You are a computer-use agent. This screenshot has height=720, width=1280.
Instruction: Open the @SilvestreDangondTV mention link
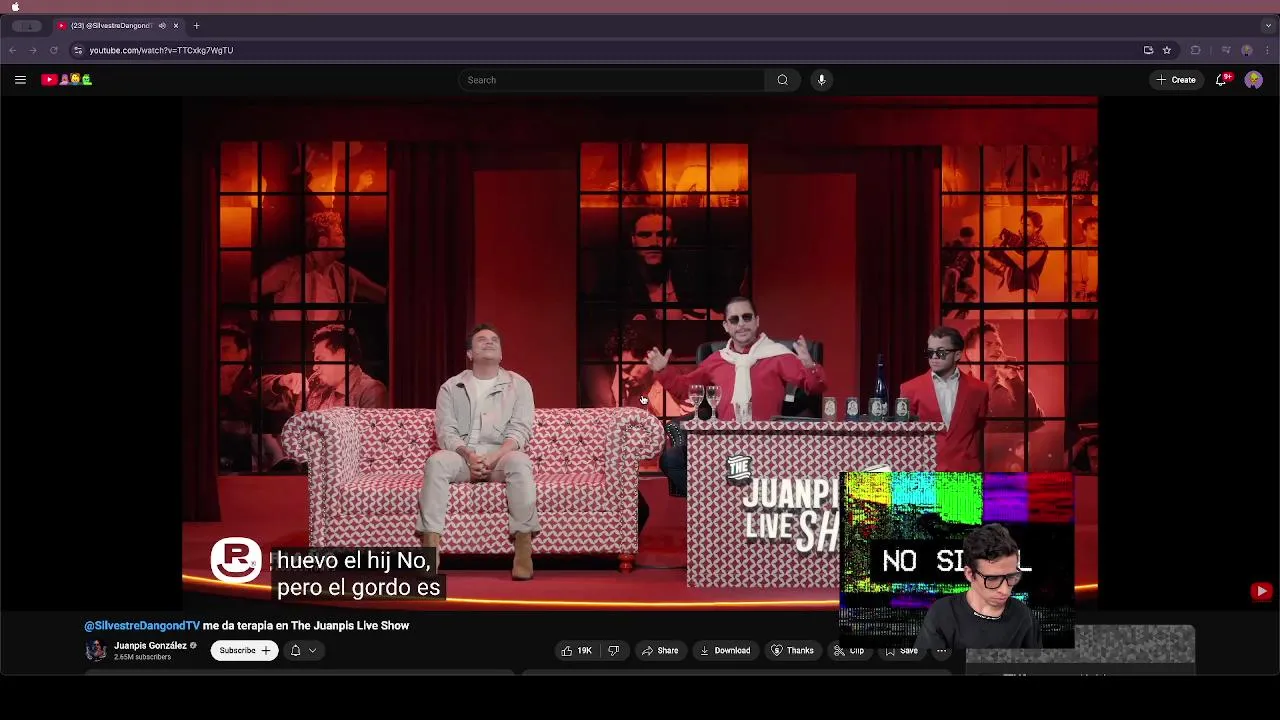142,625
